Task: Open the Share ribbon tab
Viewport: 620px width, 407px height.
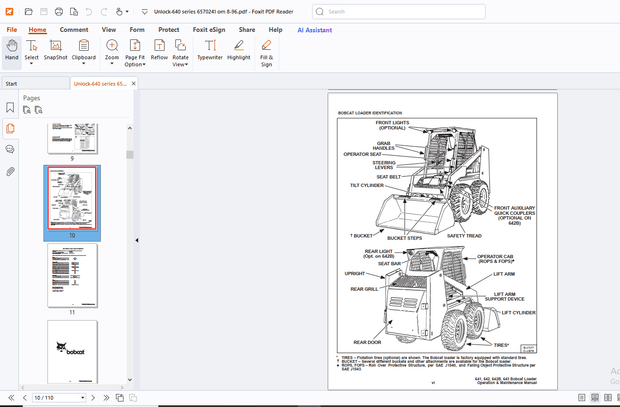Action: coord(247,30)
